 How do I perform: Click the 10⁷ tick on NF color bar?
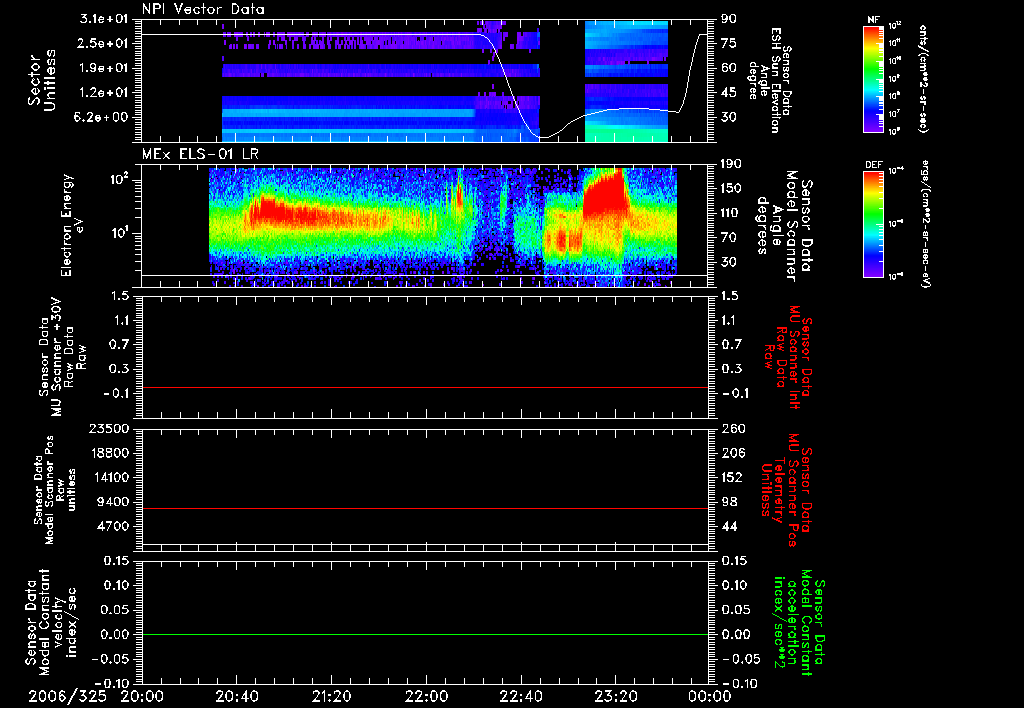pyautogui.click(x=895, y=114)
